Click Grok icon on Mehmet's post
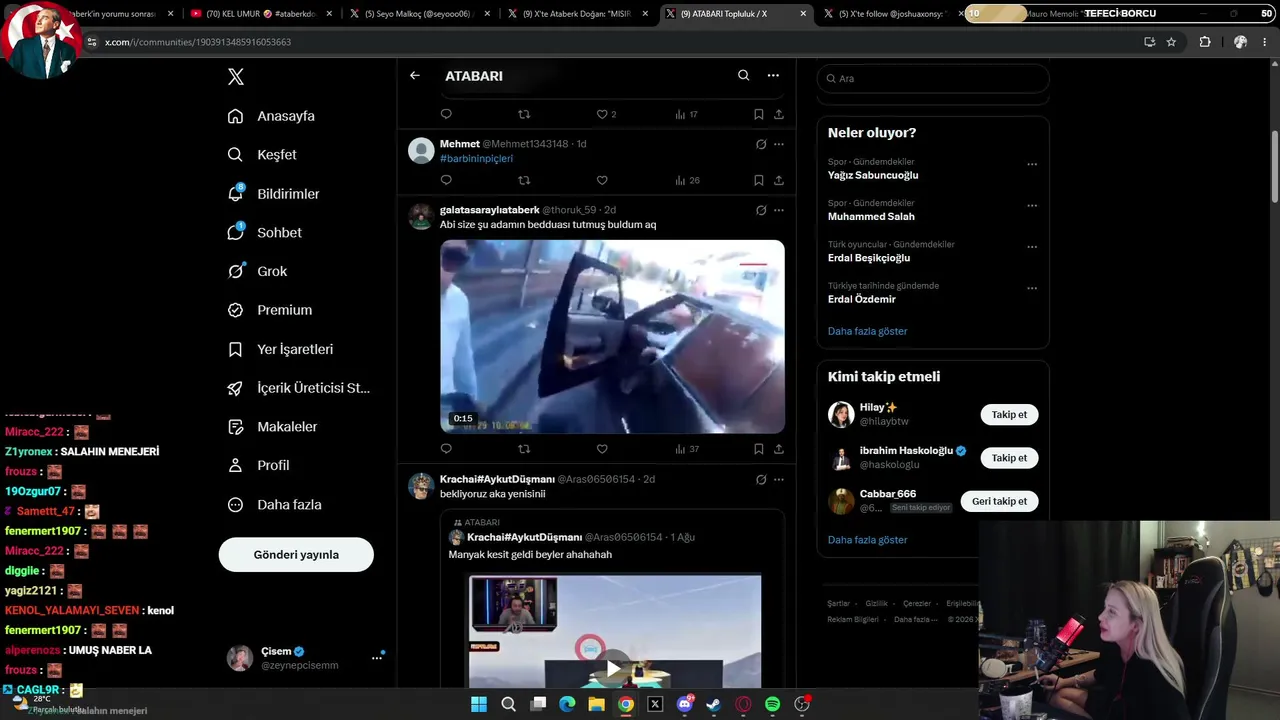The height and width of the screenshot is (720, 1280). 761,144
